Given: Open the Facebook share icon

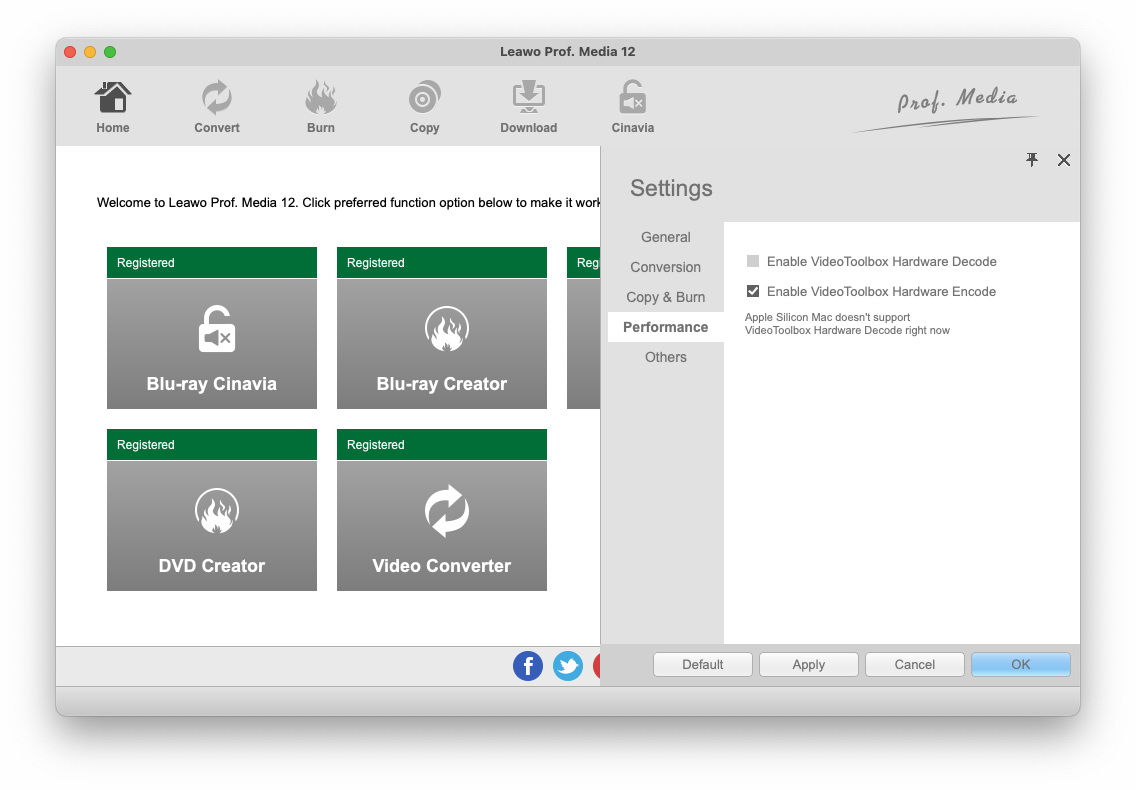Looking at the screenshot, I should point(528,665).
